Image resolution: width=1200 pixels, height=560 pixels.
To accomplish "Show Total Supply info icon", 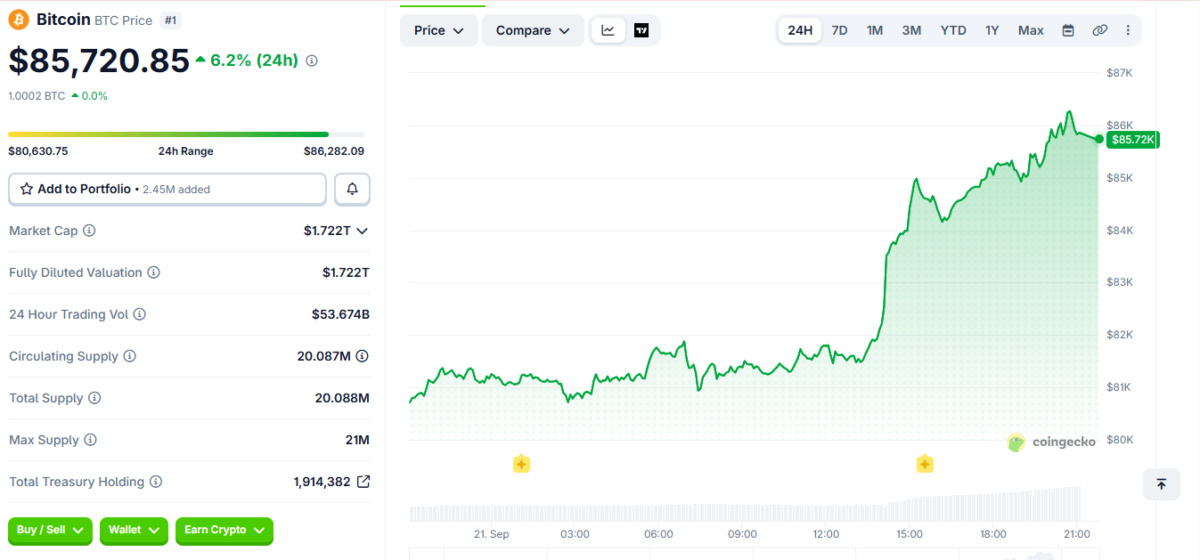I will 95,399.
